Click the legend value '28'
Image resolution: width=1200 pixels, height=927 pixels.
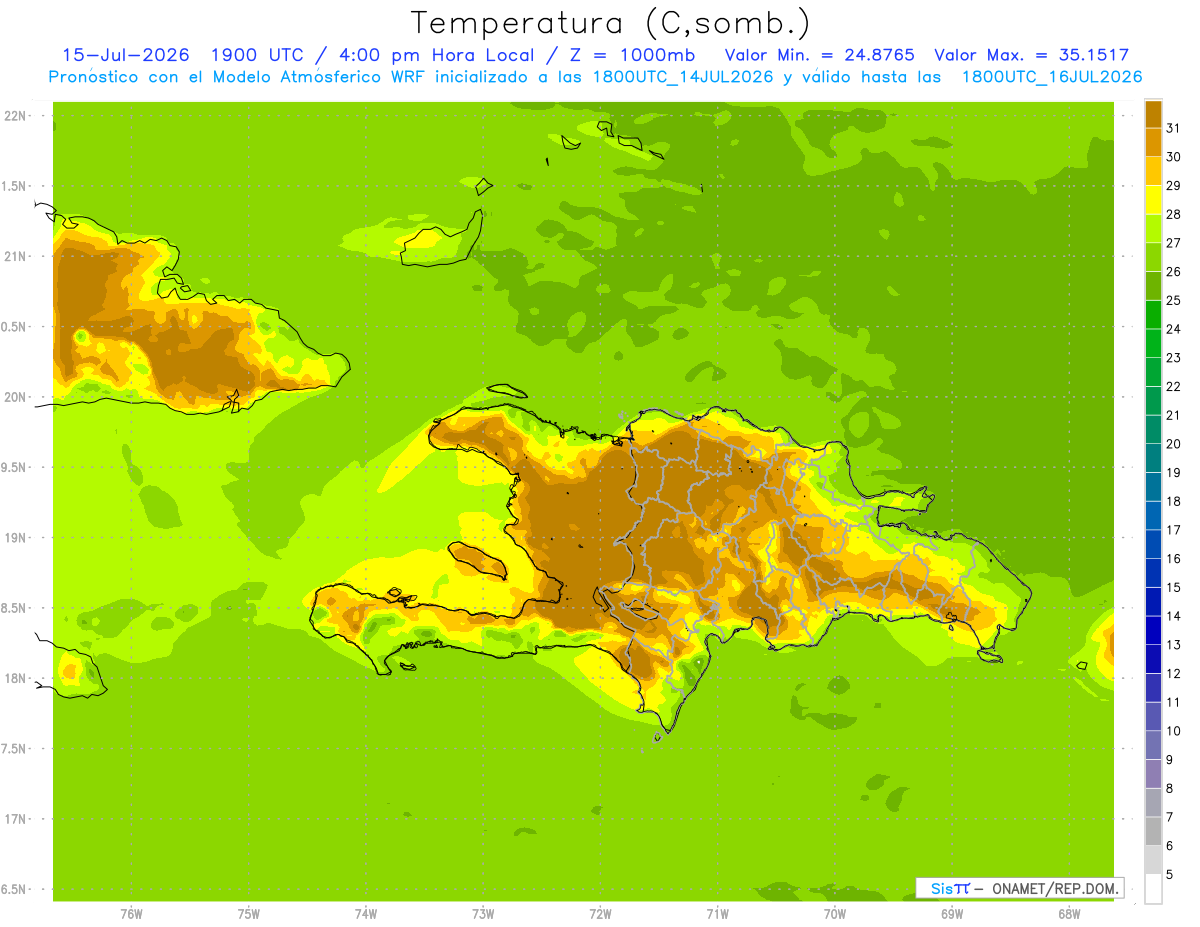(1173, 214)
